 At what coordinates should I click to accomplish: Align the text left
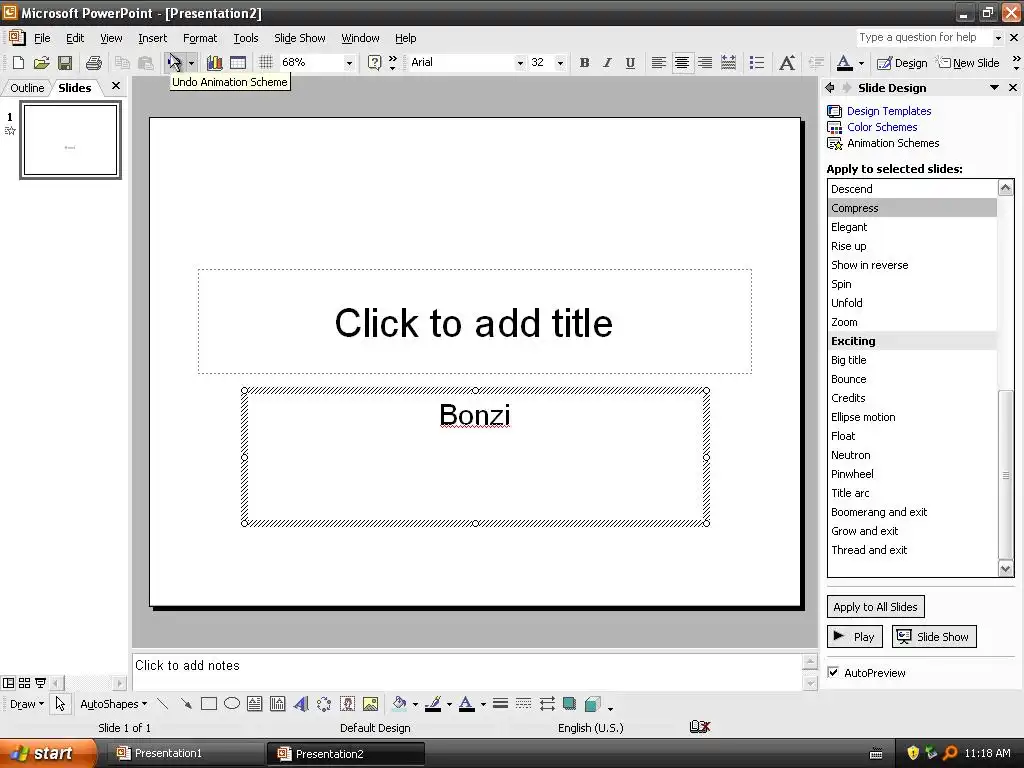click(659, 63)
